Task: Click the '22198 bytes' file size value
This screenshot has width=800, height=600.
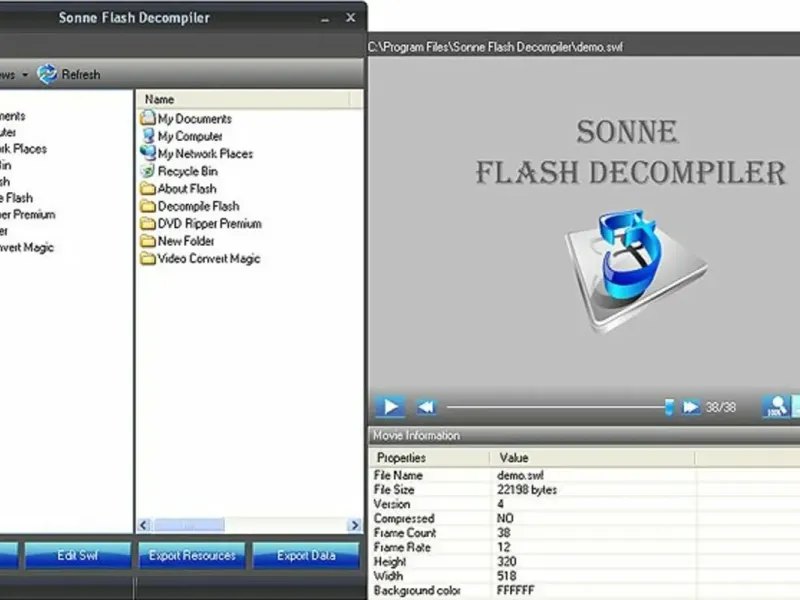Action: [x=527, y=490]
